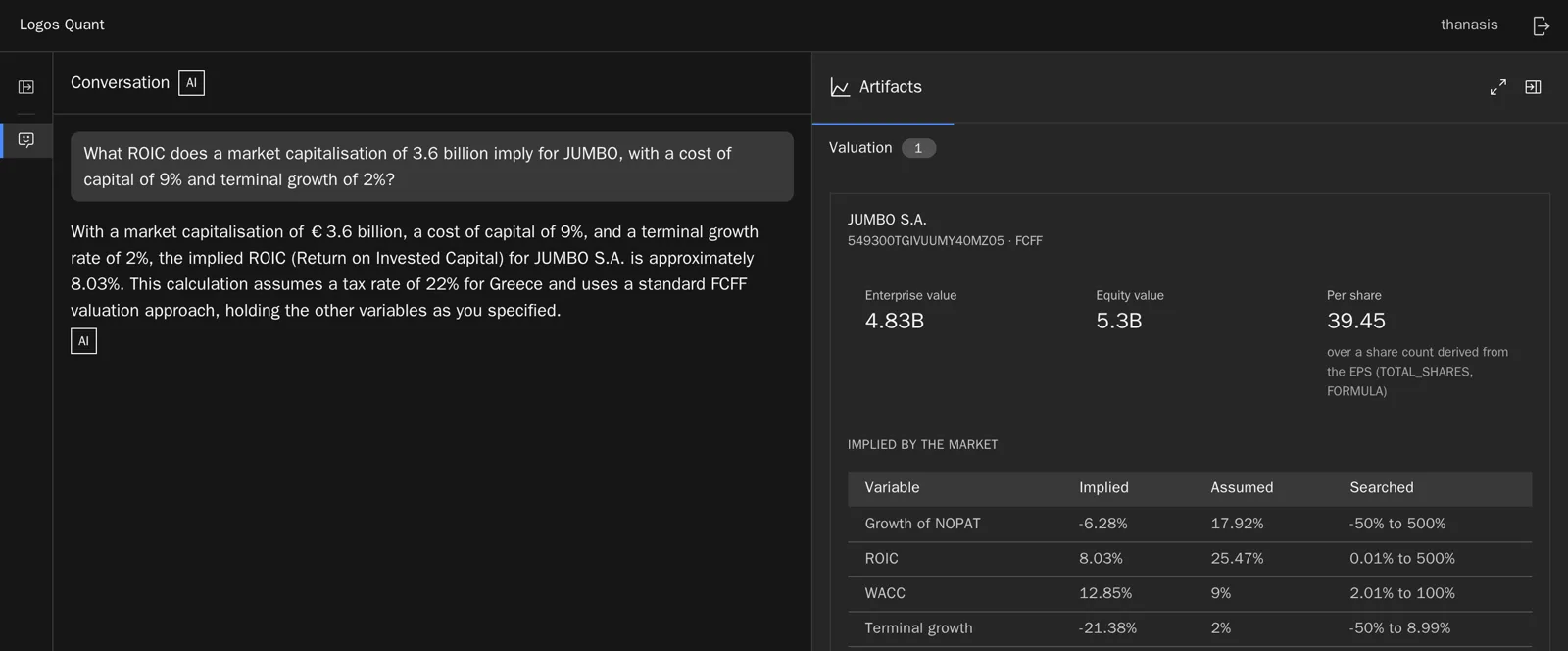Click implied ROIC 8.03% in table
Screen dimensions: 1568x651
(1101, 559)
